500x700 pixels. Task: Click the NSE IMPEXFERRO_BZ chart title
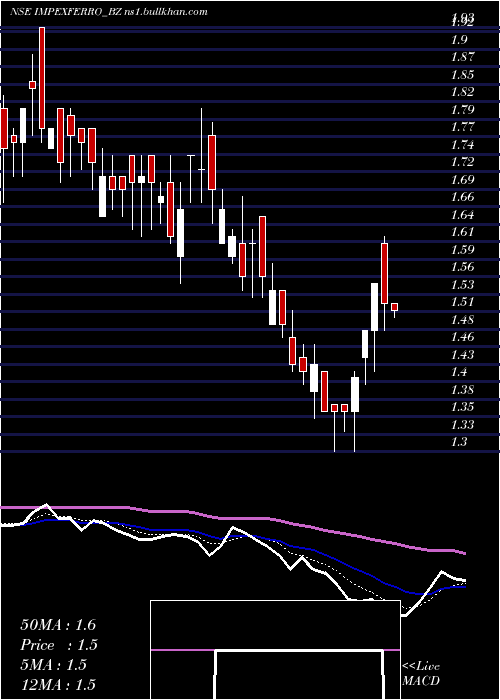coord(66,12)
